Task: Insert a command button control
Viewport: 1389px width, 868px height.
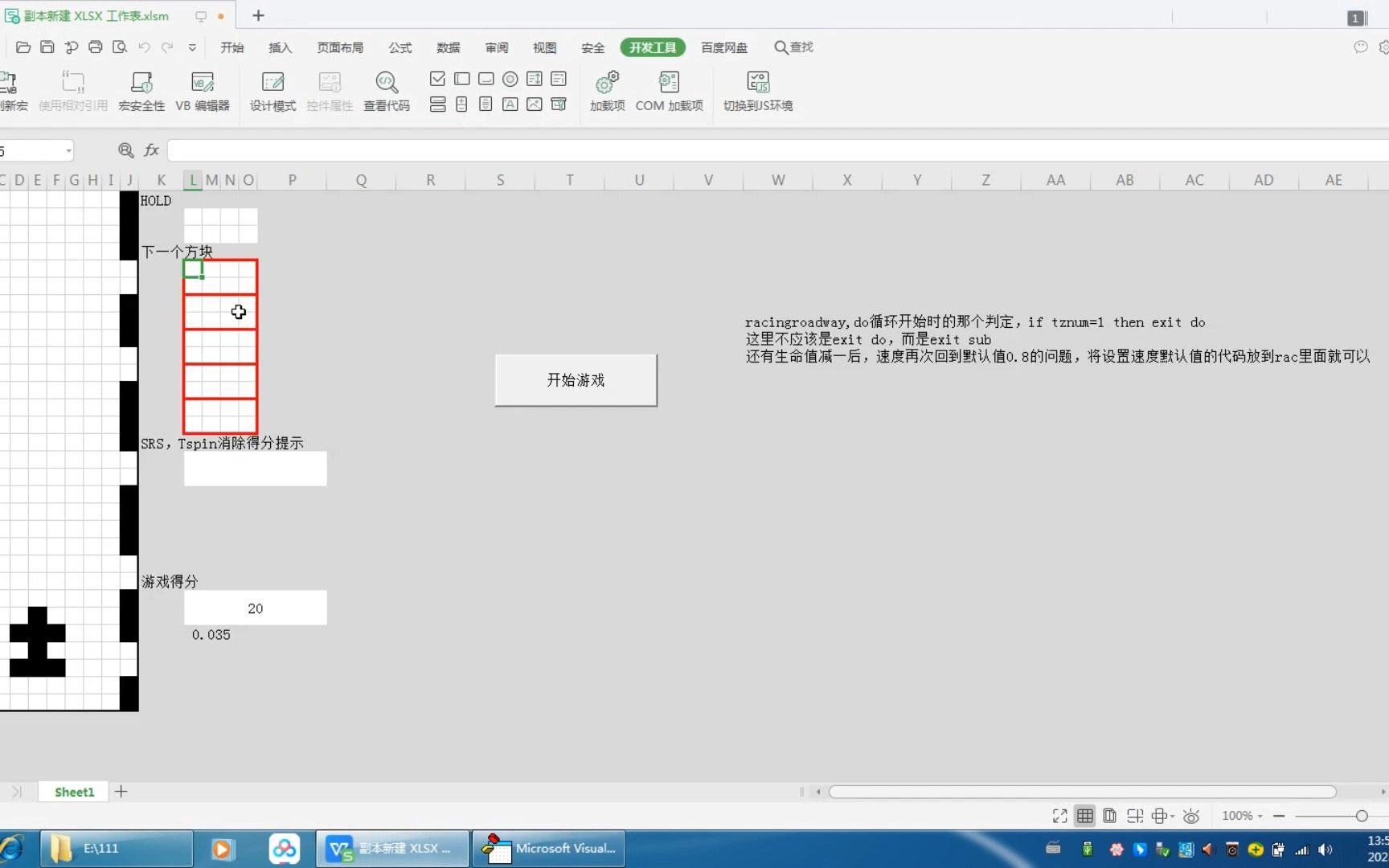Action: pos(486,79)
